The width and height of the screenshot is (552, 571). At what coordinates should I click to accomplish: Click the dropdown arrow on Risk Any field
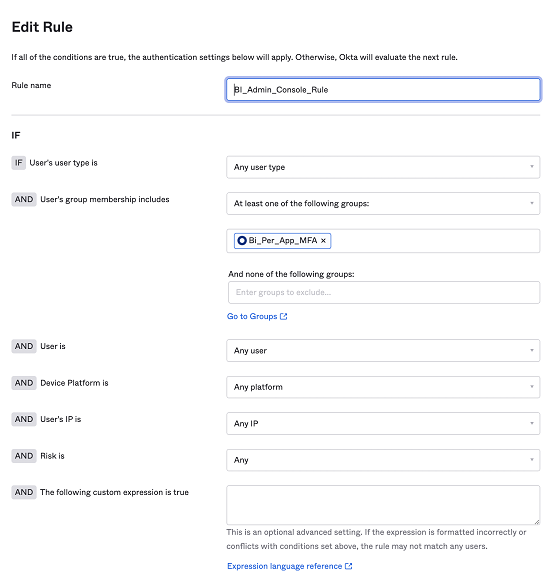532,460
